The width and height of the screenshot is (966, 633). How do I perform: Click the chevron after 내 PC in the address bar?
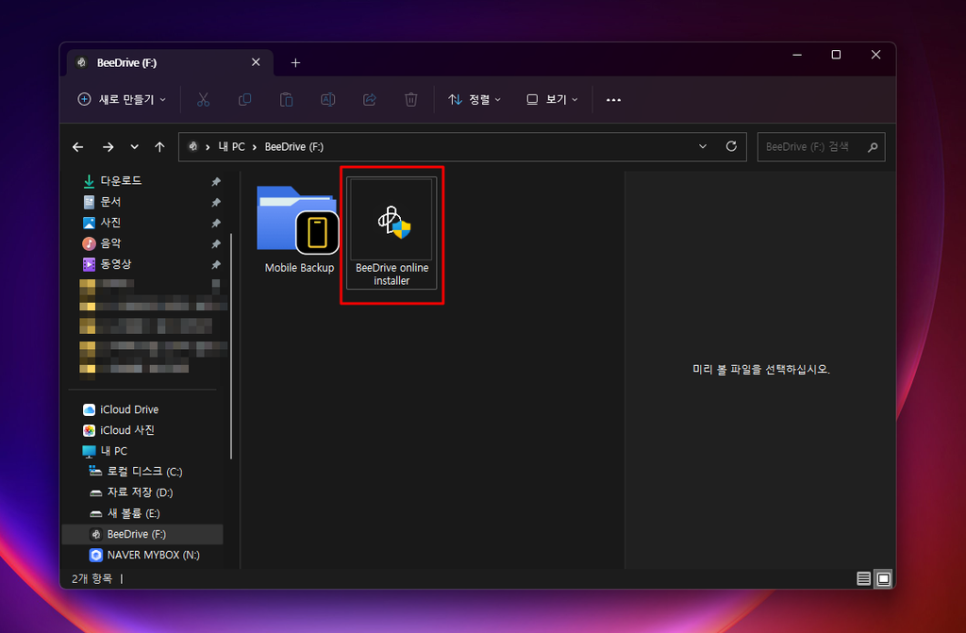pyautogui.click(x=254, y=147)
